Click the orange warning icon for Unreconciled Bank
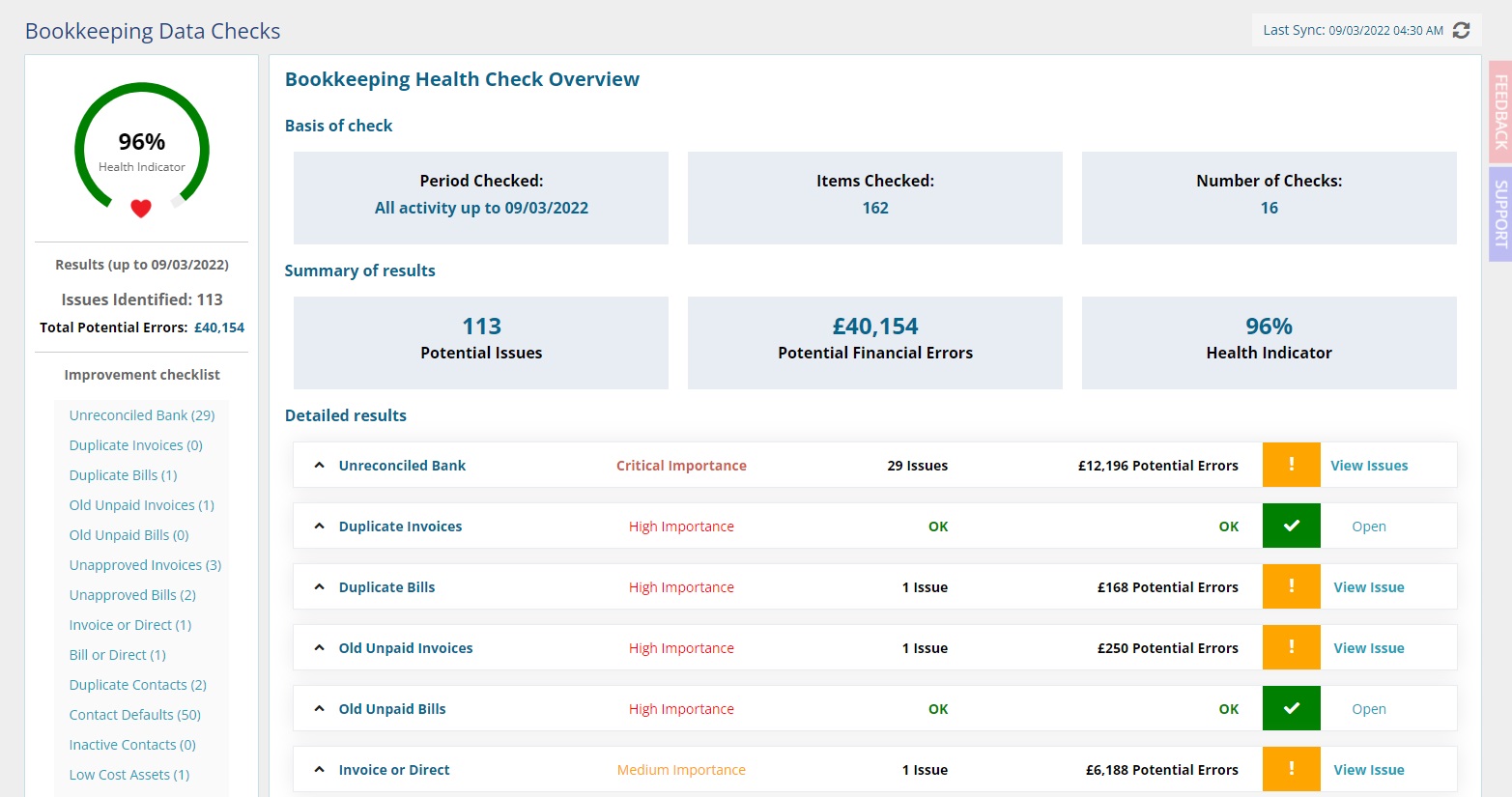Viewport: 1512px width, 797px height. 1291,465
